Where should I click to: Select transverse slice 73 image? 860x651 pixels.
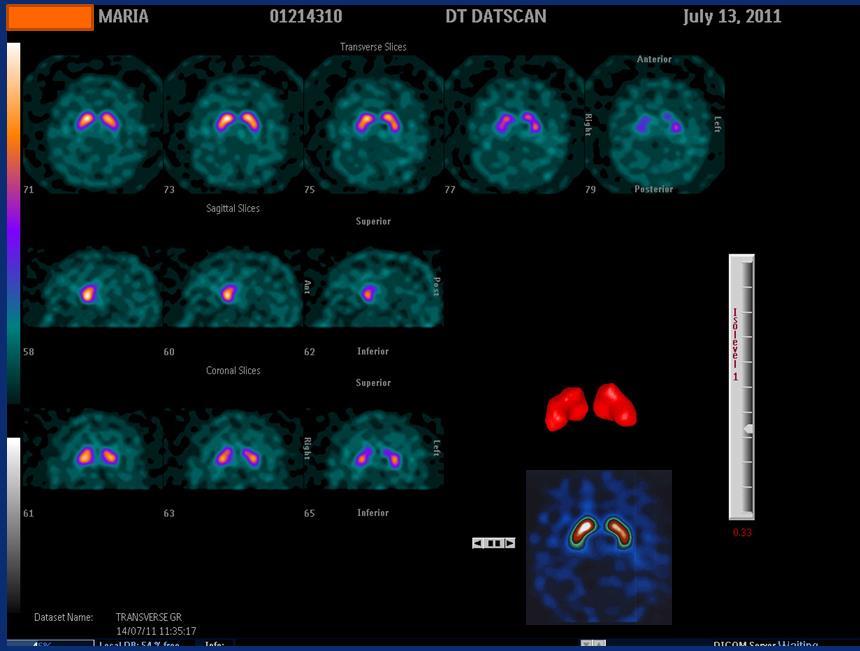pyautogui.click(x=233, y=124)
